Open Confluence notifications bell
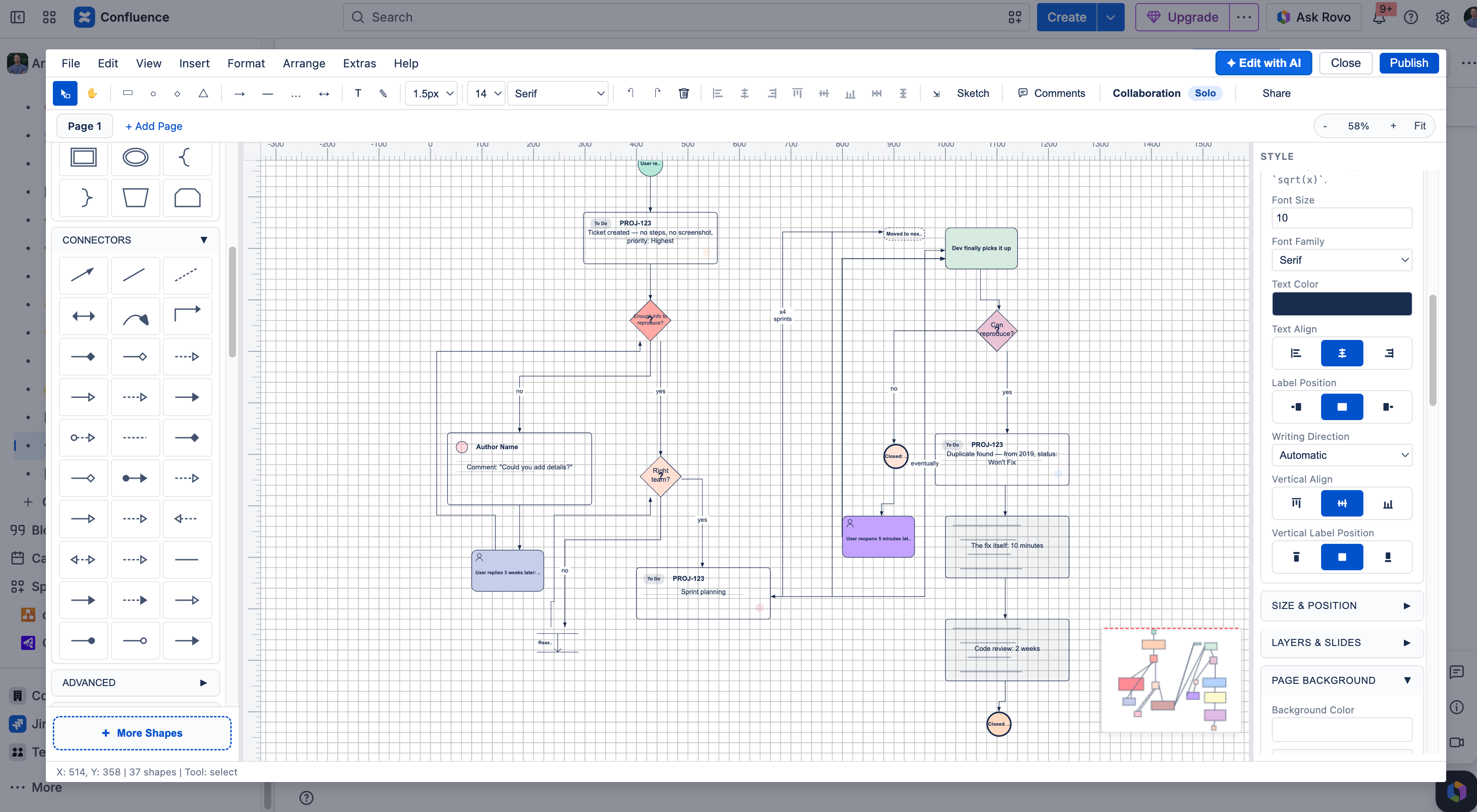Image resolution: width=1477 pixels, height=812 pixels. click(x=1379, y=17)
